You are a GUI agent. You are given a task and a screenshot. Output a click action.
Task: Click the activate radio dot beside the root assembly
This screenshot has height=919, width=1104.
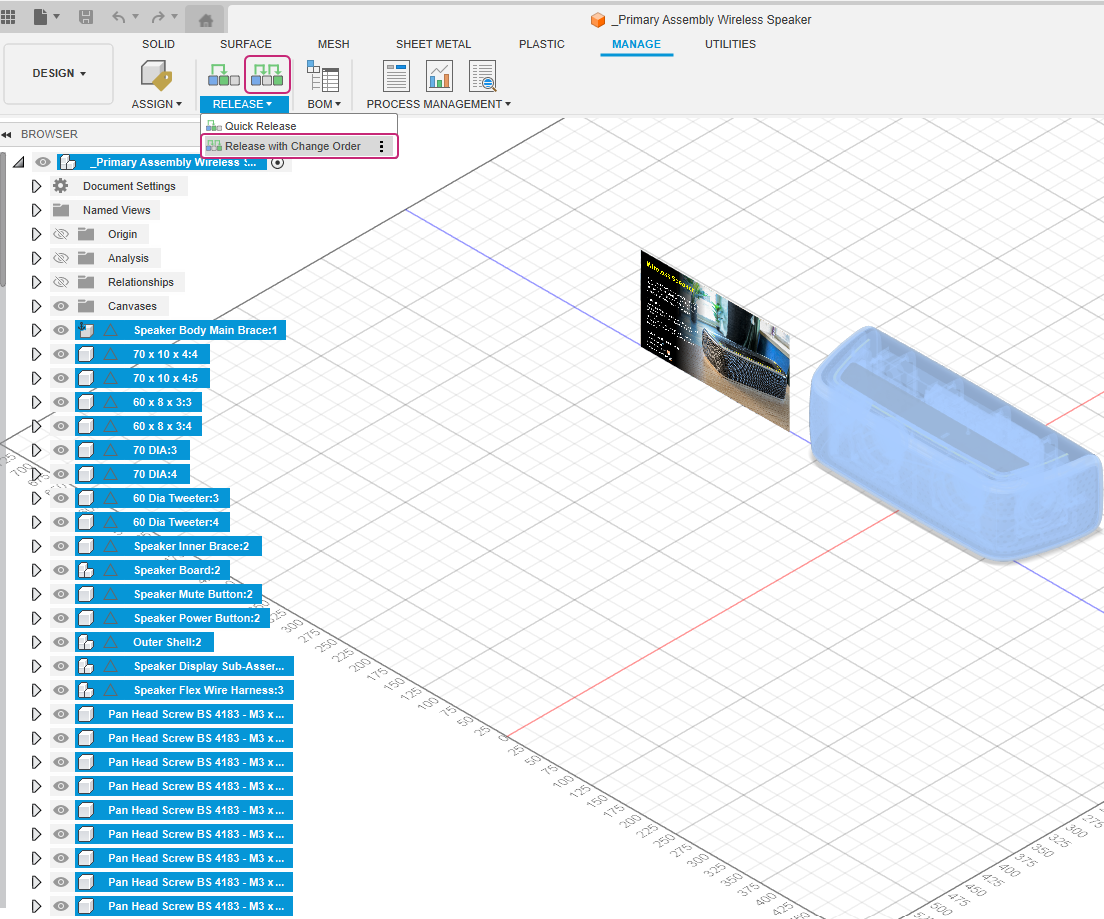point(277,163)
